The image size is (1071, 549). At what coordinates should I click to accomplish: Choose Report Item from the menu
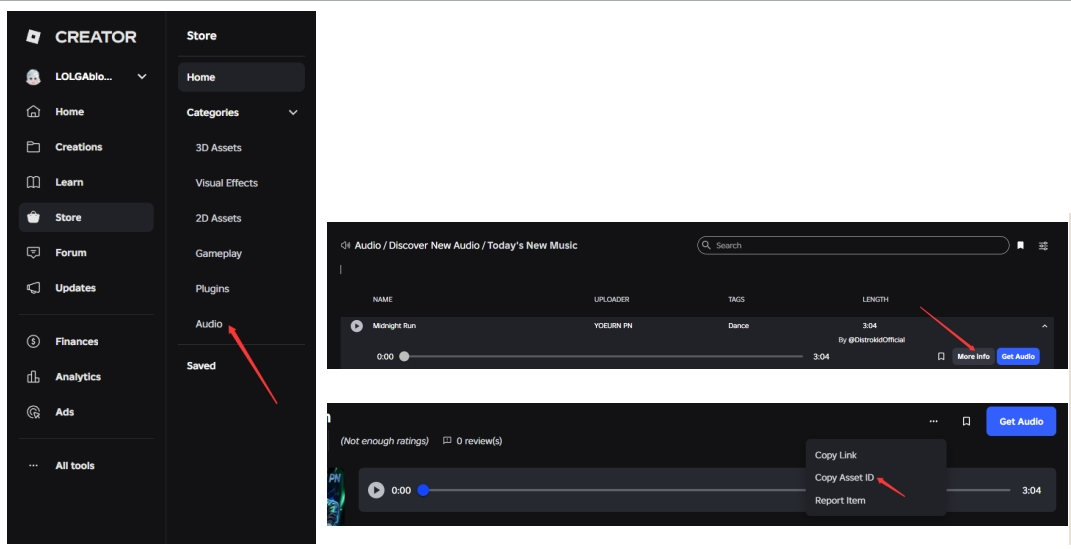click(x=839, y=501)
